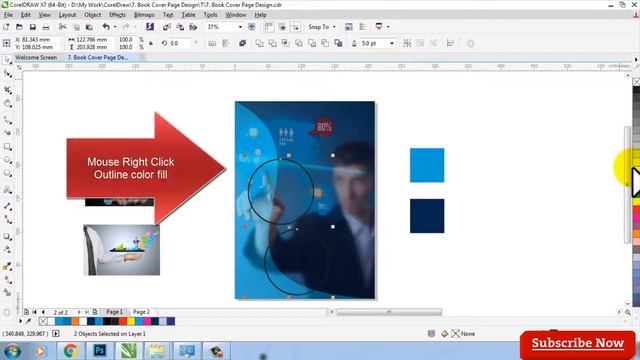Select the Text tool in the toolbox
640x360 pixels.
pyautogui.click(x=7, y=190)
